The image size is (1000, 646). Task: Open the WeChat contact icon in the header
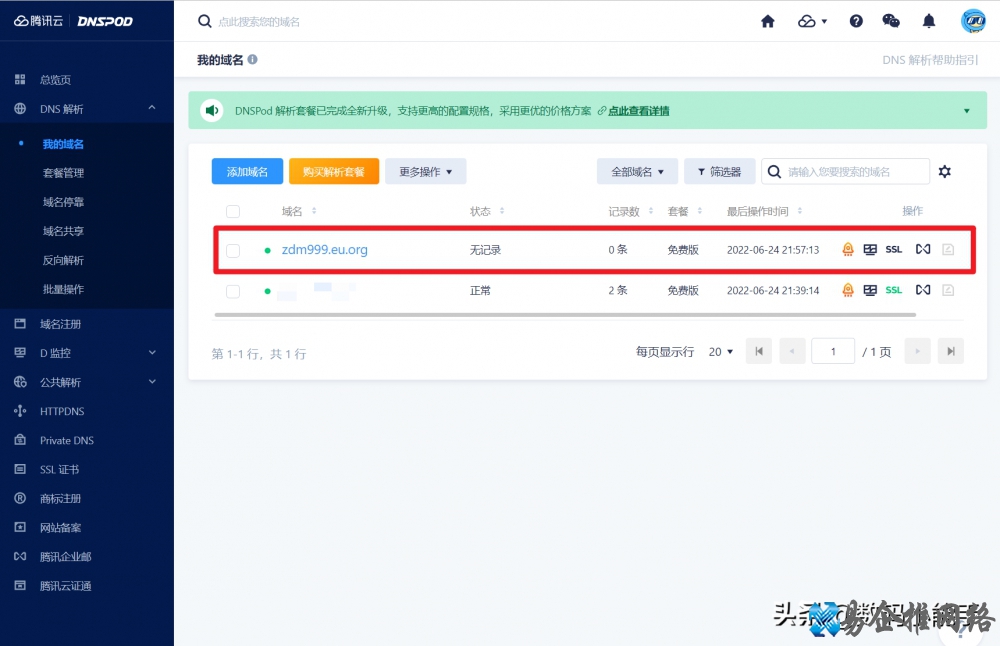(892, 20)
